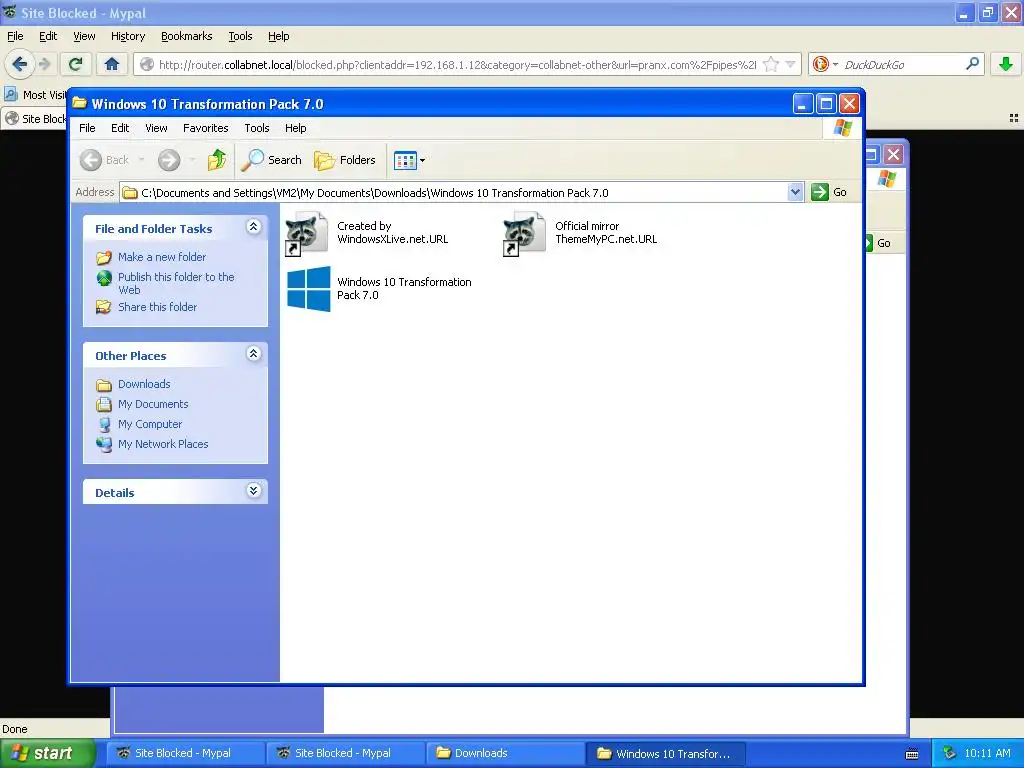
Task: Click Share this folder
Action: 157,307
